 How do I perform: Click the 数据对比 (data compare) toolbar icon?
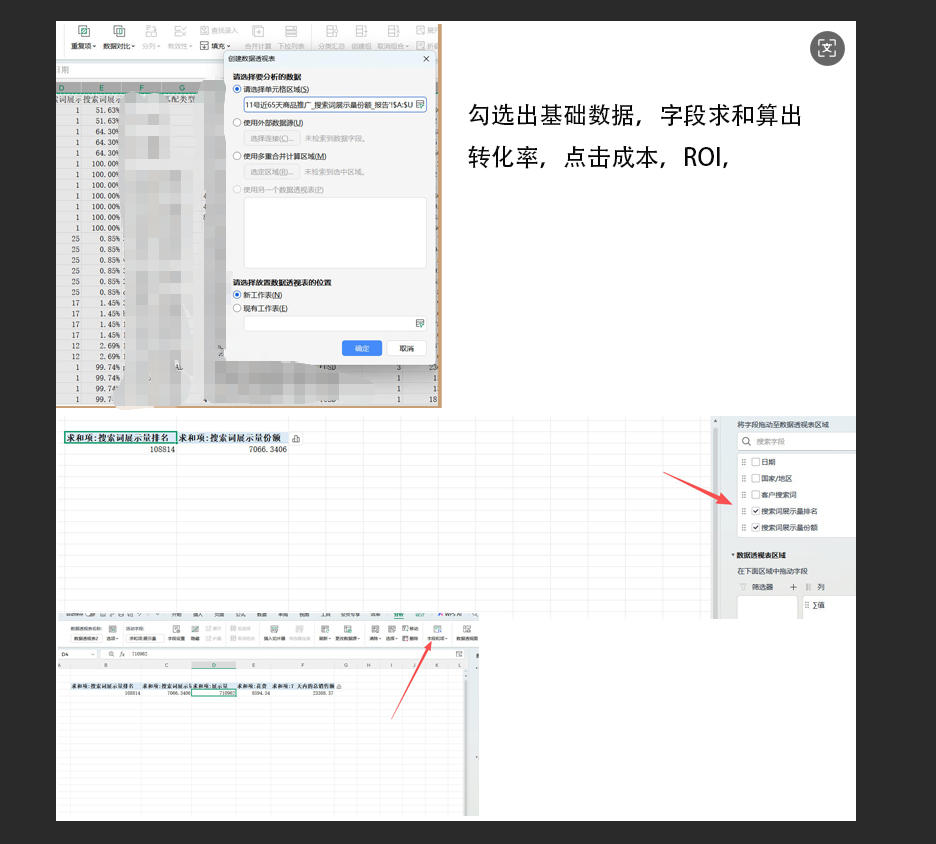pos(119,33)
